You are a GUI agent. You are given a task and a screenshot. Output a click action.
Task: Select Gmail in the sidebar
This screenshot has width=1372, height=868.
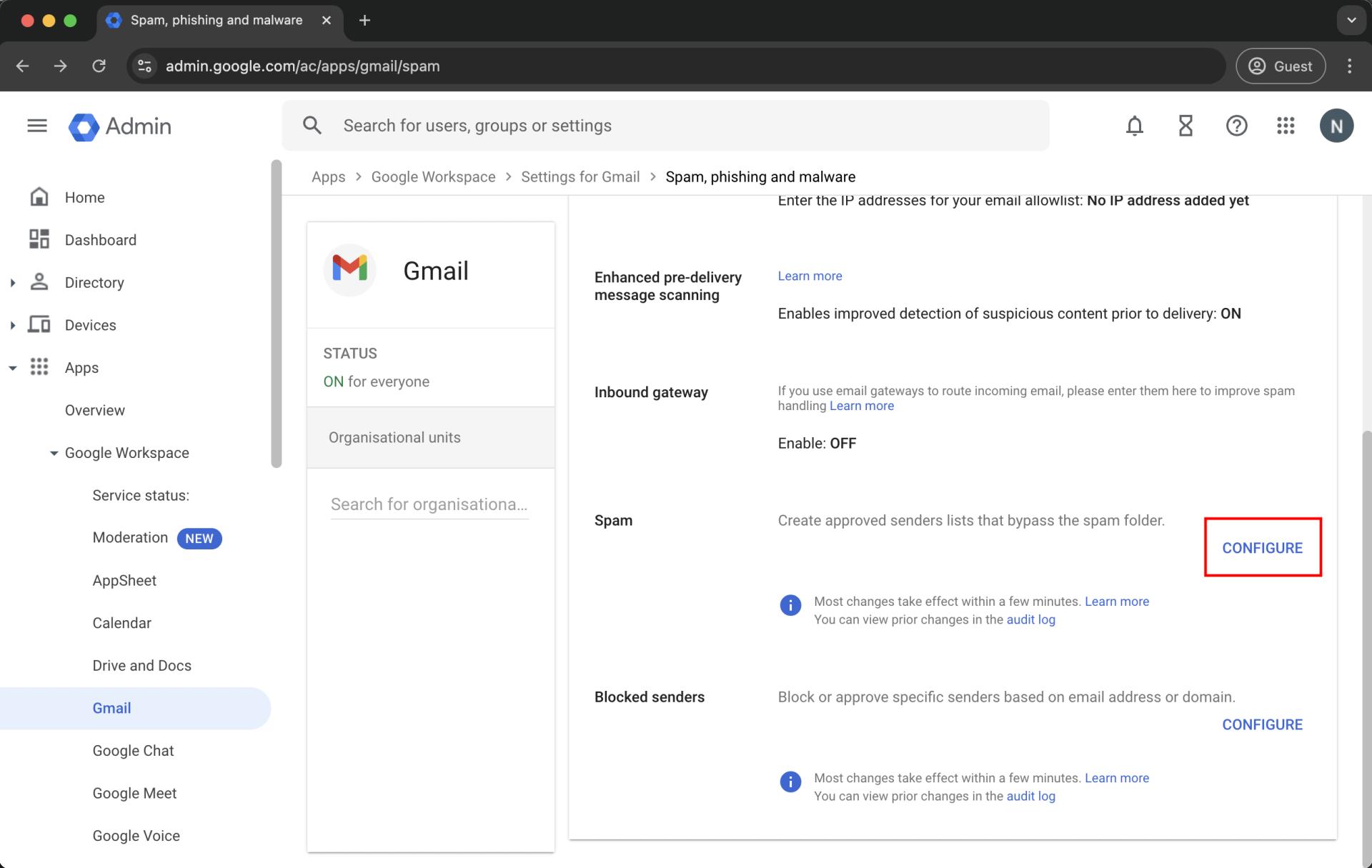pyautogui.click(x=136, y=708)
